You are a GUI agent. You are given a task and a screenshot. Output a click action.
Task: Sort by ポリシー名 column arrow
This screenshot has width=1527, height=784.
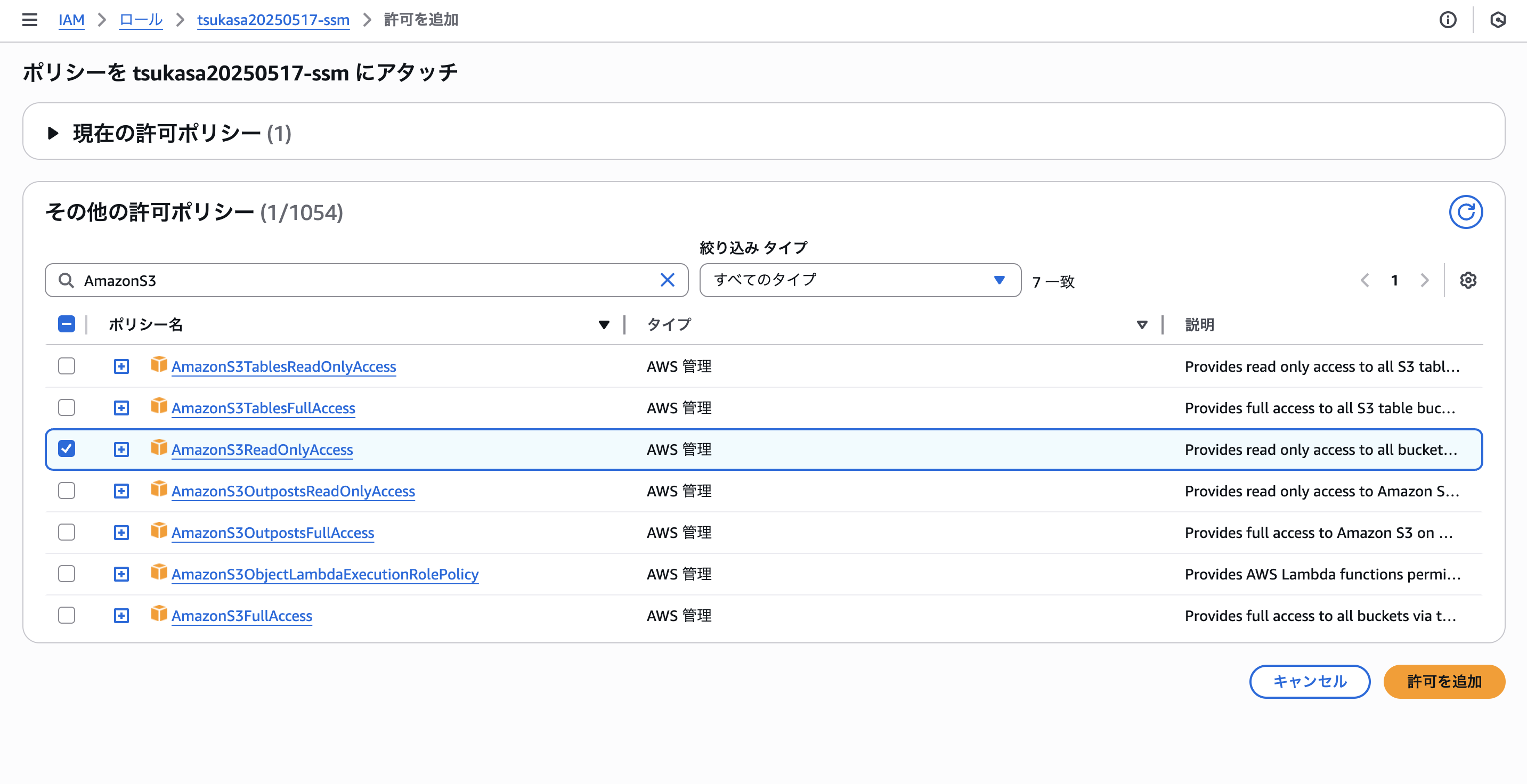click(x=604, y=325)
